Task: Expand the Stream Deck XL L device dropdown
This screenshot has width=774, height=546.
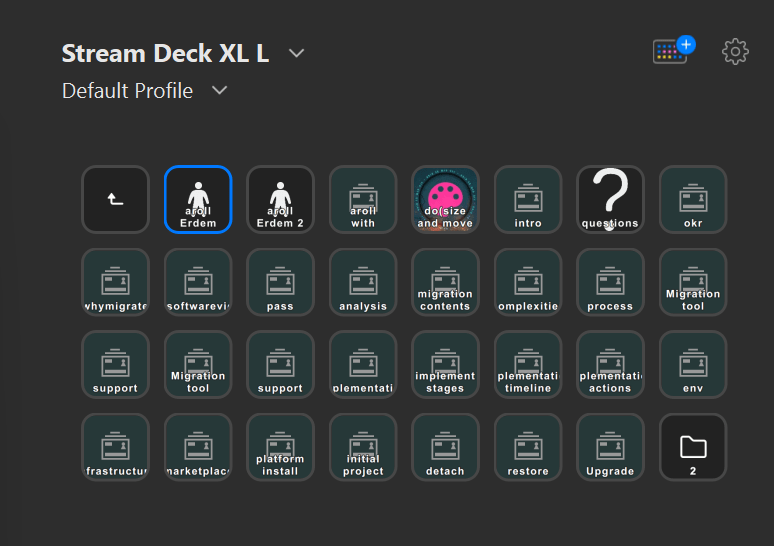Action: 296,53
